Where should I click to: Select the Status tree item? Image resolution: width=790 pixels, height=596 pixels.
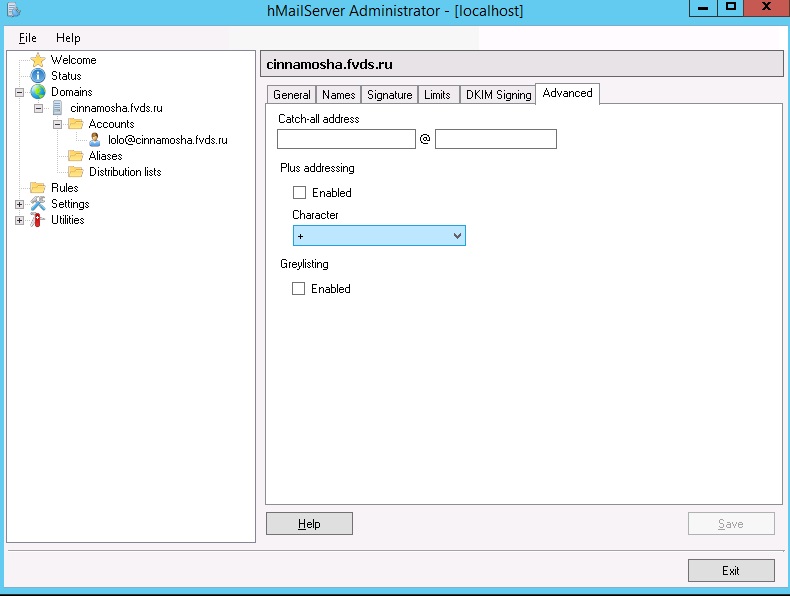coord(66,76)
